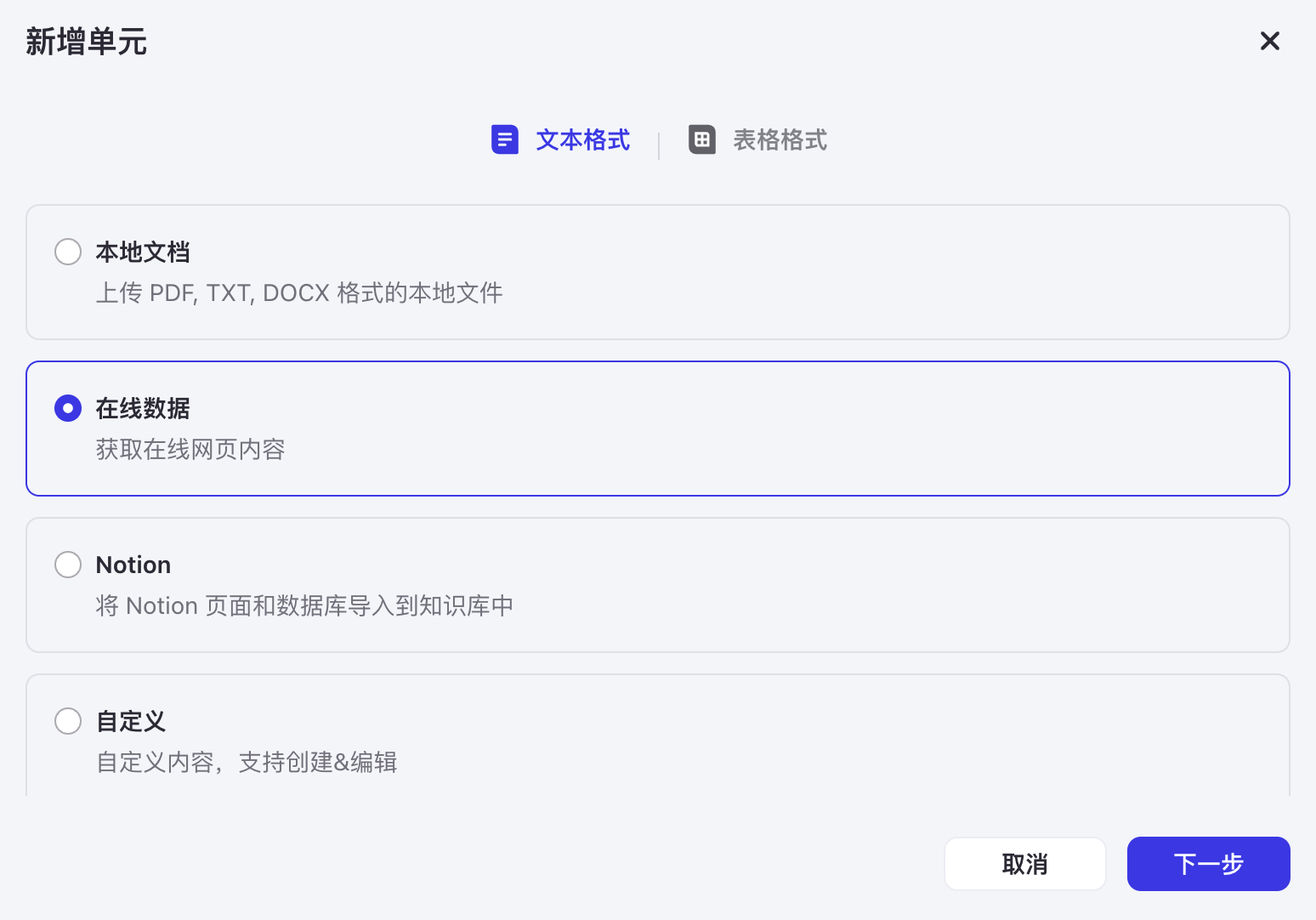Select the 本地文档 radio button
Screen dimensions: 1316x920
68,252
